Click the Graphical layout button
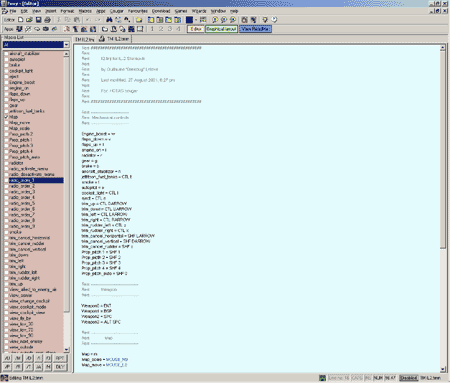This screenshot has width=450, height=383. tap(221, 29)
